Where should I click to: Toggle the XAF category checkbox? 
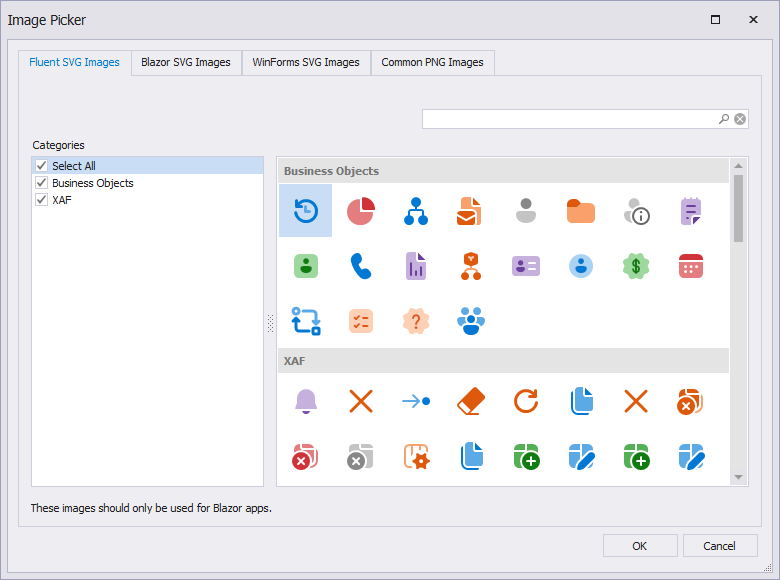(41, 200)
